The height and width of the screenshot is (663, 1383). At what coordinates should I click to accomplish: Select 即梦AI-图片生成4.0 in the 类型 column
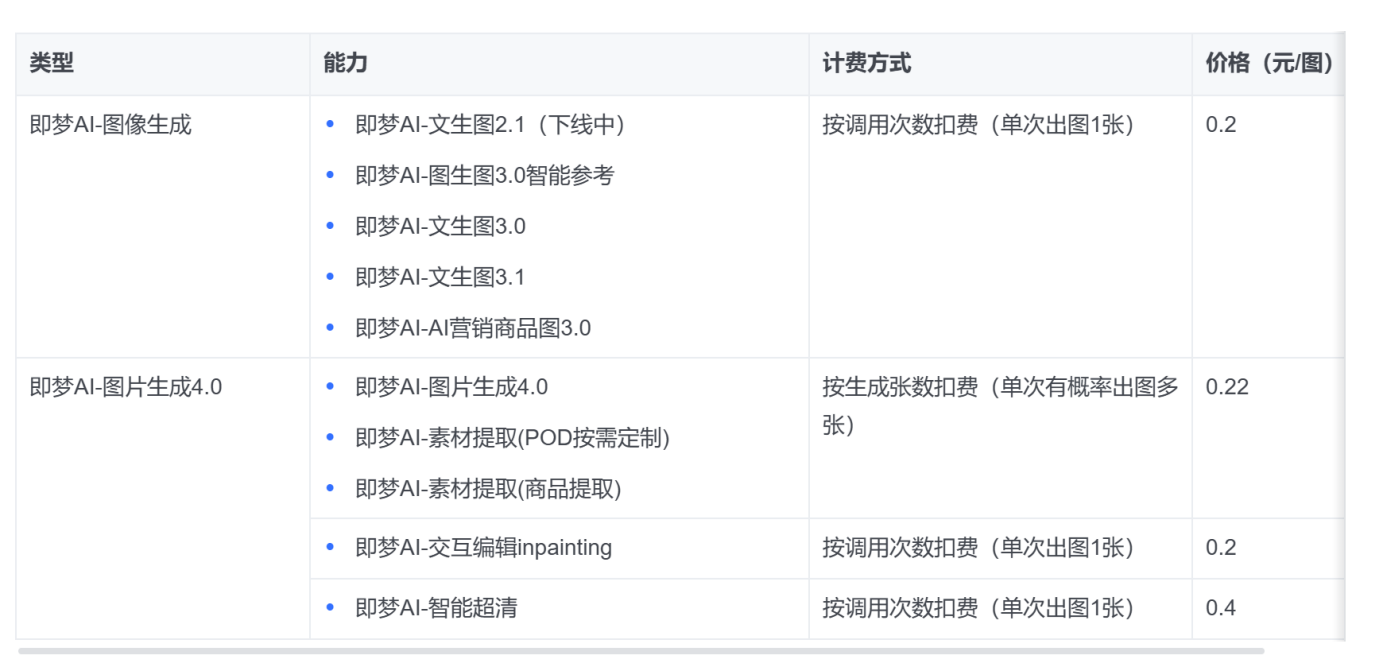pos(125,387)
